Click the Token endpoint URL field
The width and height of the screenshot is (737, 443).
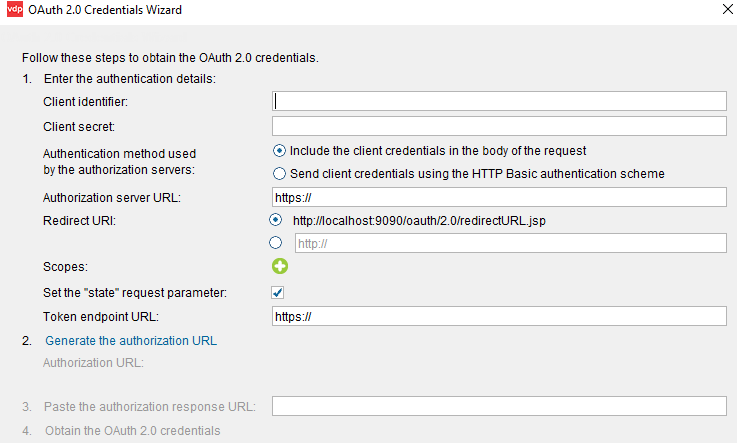[499, 316]
